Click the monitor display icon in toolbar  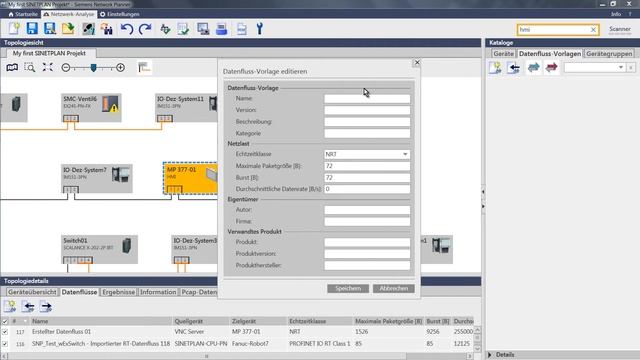pyautogui.click(x=203, y=29)
